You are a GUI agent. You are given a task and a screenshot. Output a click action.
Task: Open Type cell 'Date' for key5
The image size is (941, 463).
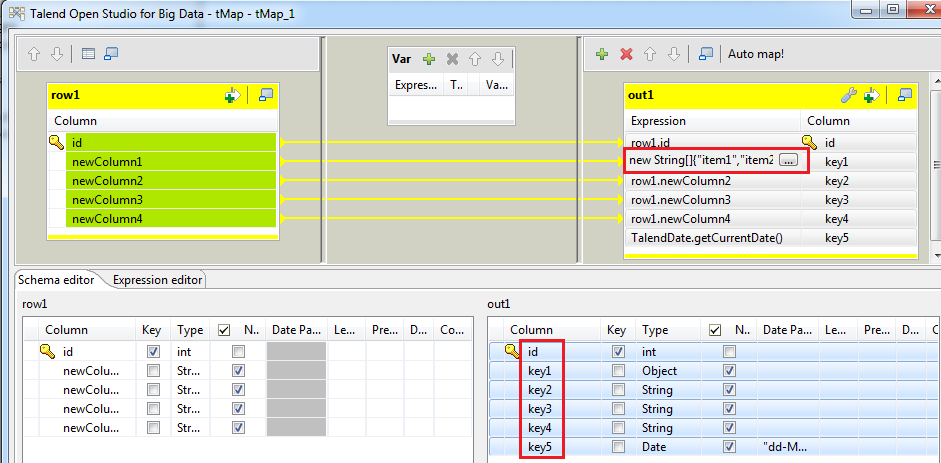pos(668,447)
